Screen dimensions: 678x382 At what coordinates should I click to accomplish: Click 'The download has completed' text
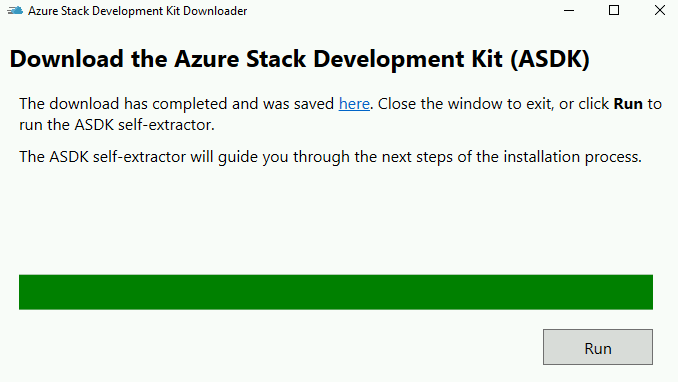point(124,104)
